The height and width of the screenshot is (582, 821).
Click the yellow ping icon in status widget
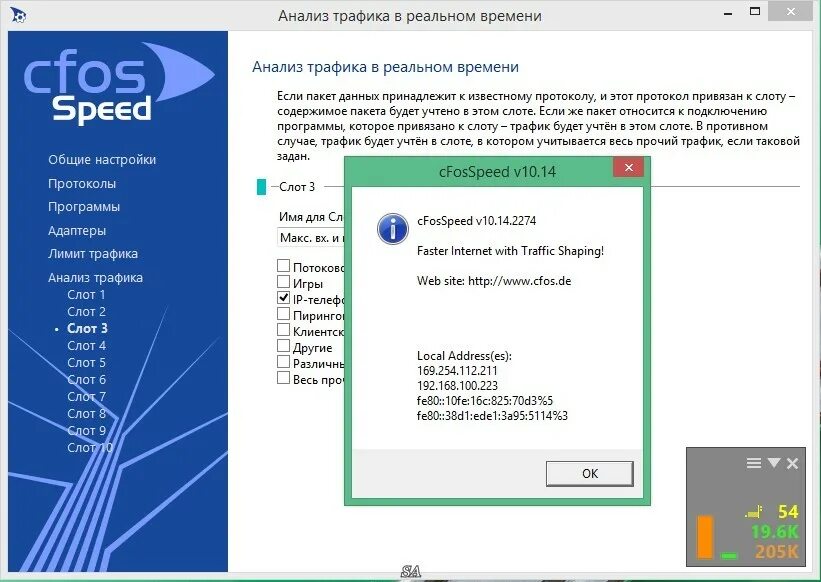click(x=753, y=512)
